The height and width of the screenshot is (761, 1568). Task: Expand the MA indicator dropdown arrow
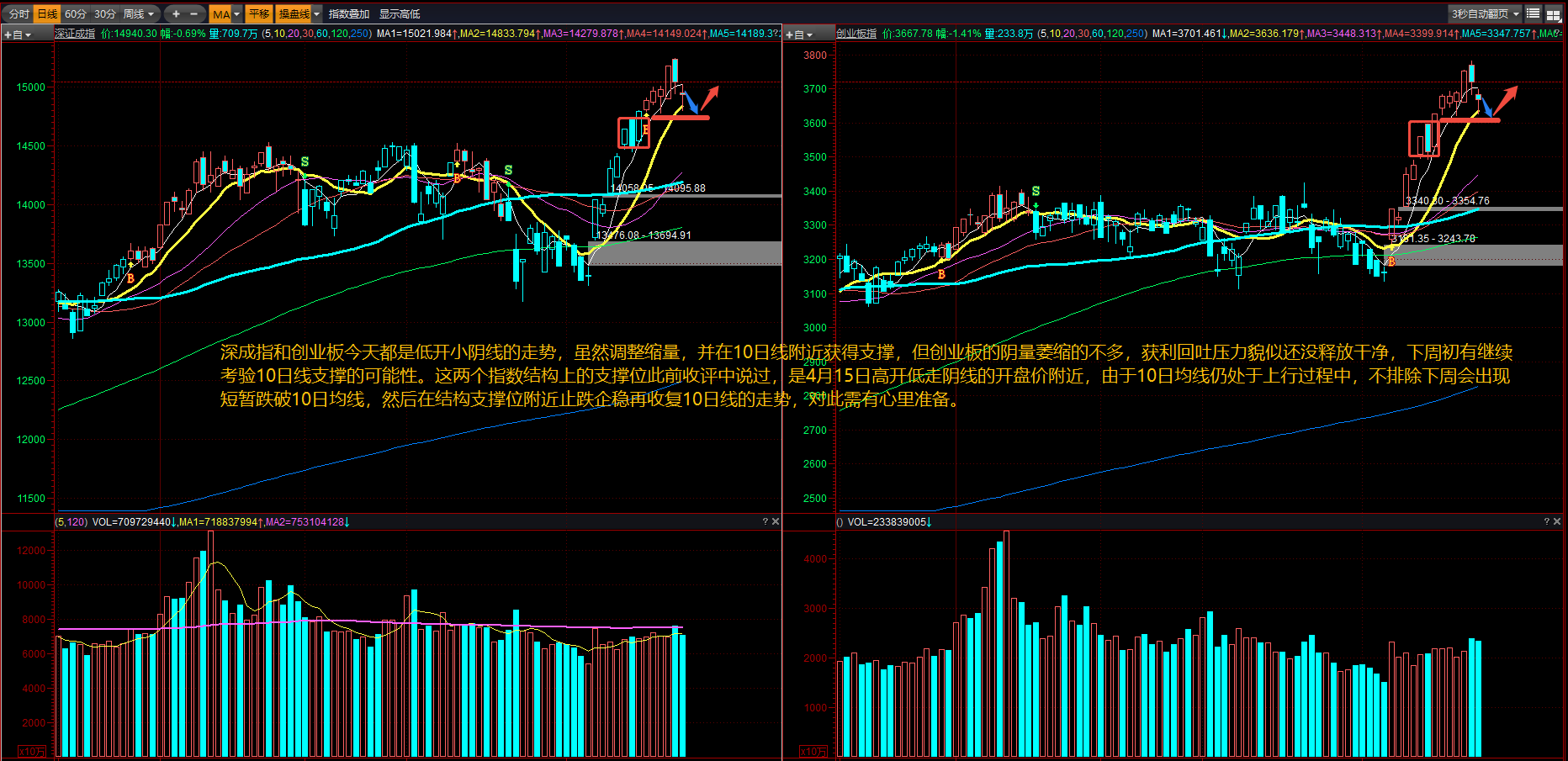pyautogui.click(x=236, y=13)
